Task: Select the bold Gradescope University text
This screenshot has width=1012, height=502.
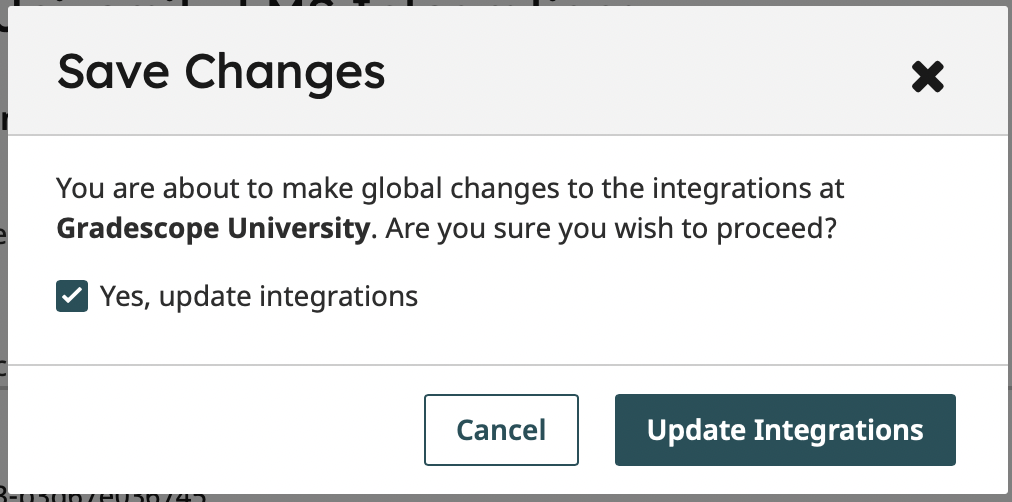Action: tap(214, 228)
